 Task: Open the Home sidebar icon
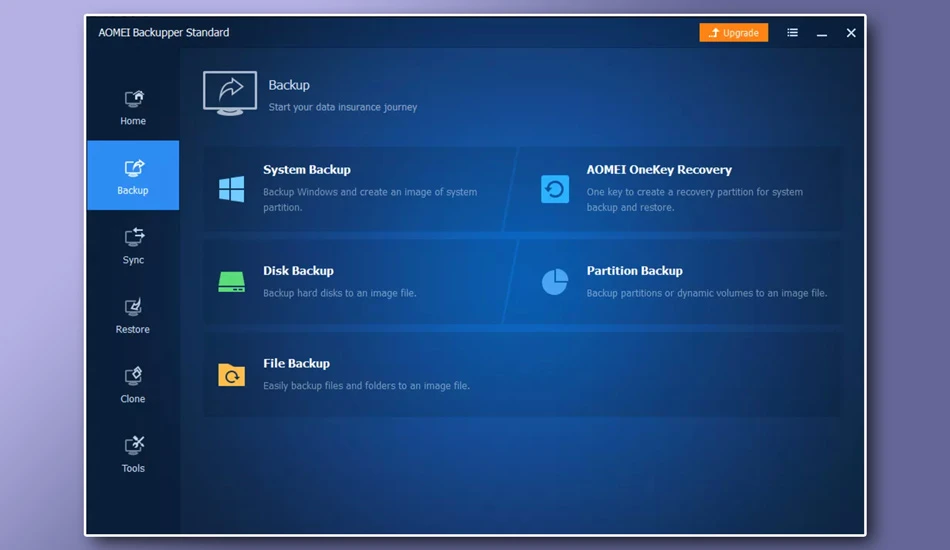pyautogui.click(x=133, y=99)
